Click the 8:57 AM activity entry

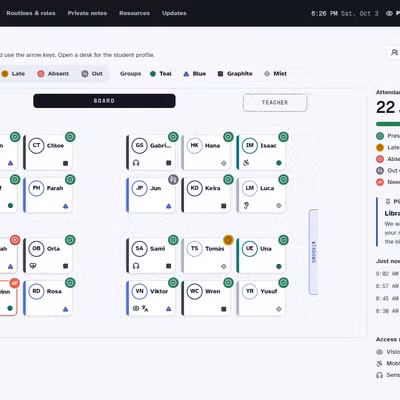[388, 286]
